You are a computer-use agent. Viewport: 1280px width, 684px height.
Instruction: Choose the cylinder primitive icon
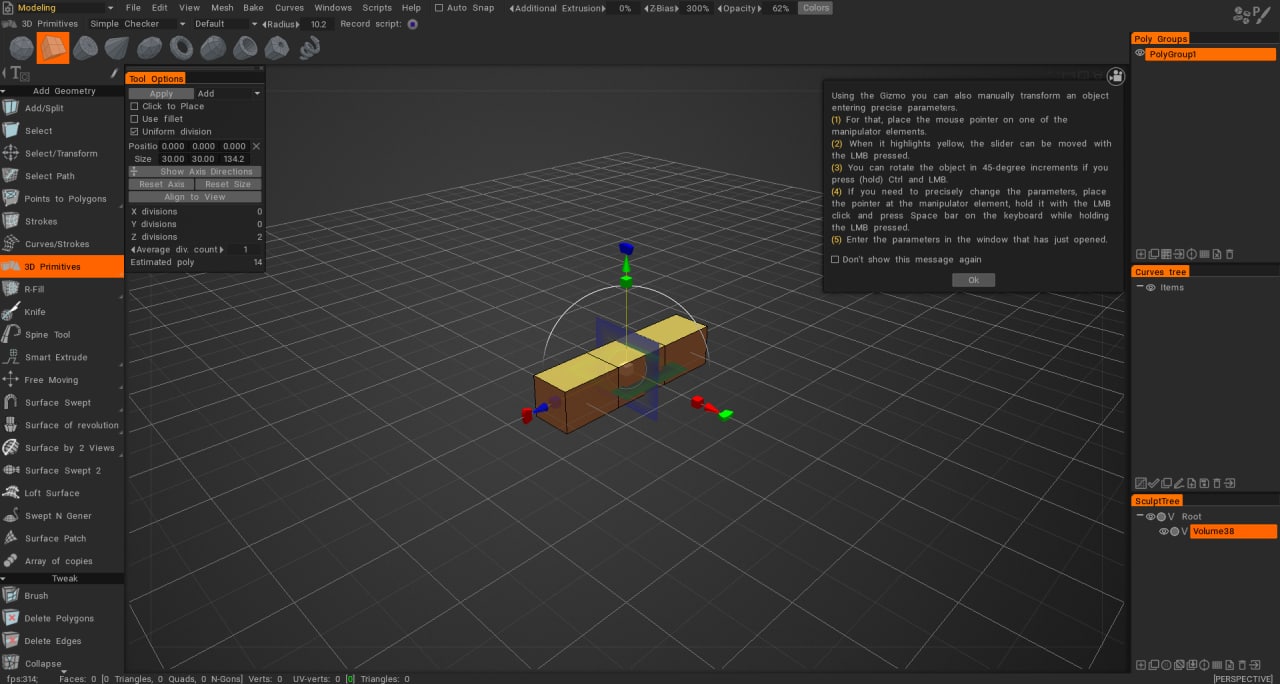point(85,47)
